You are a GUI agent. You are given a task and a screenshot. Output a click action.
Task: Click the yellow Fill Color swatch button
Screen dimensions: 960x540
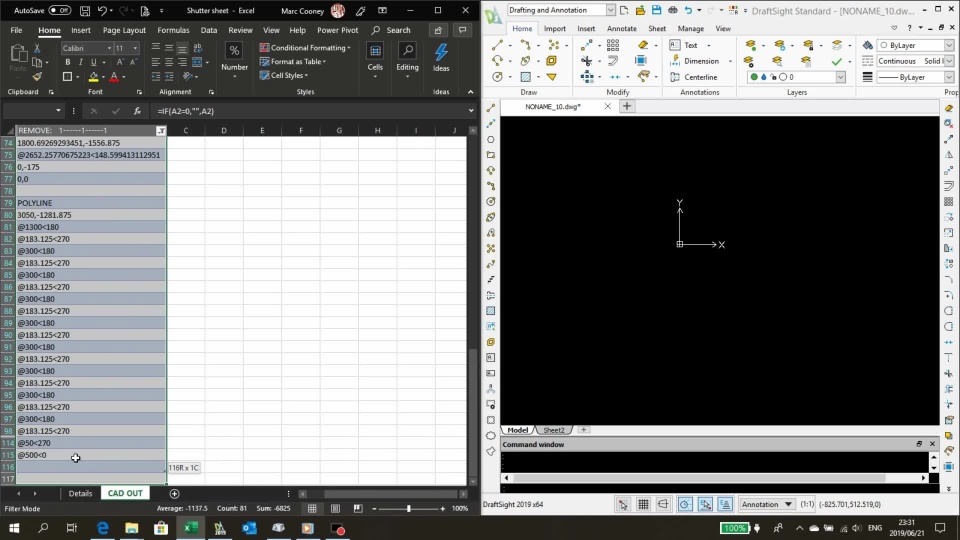tap(93, 77)
